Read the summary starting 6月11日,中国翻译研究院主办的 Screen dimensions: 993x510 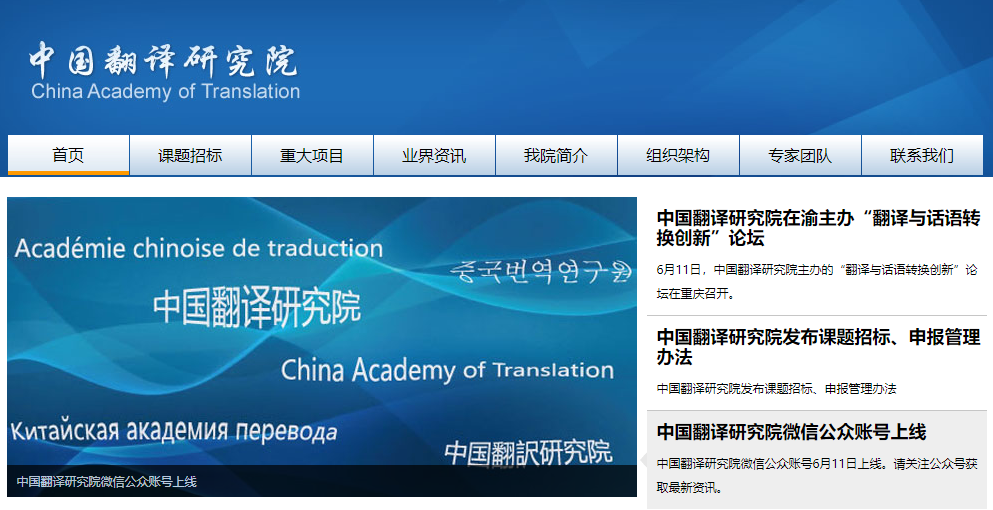coord(816,282)
